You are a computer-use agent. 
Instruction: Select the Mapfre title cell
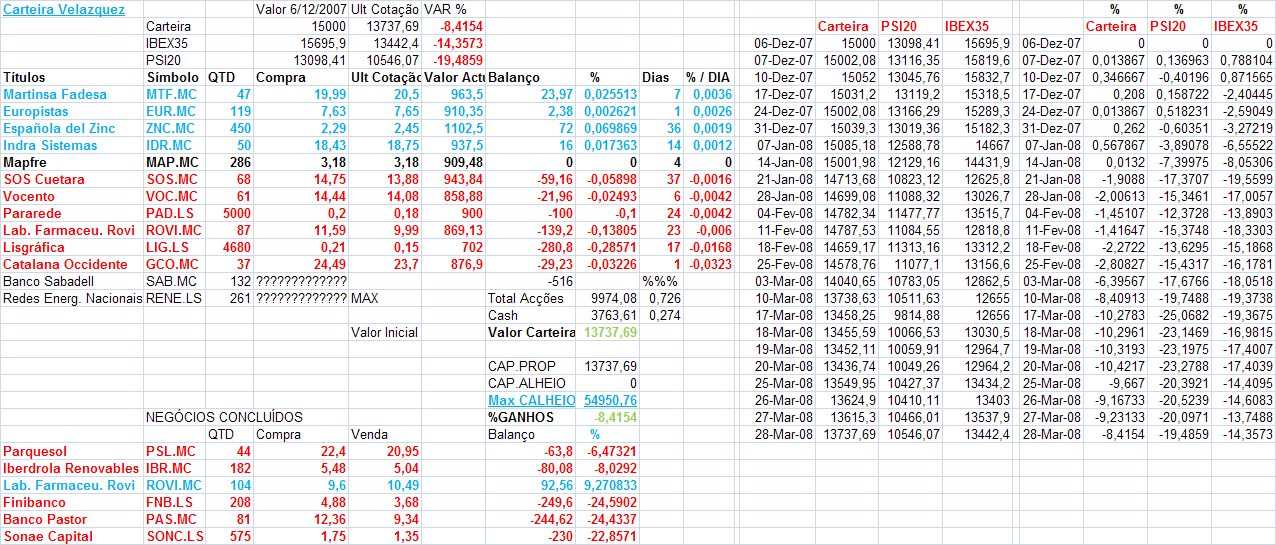pos(24,163)
